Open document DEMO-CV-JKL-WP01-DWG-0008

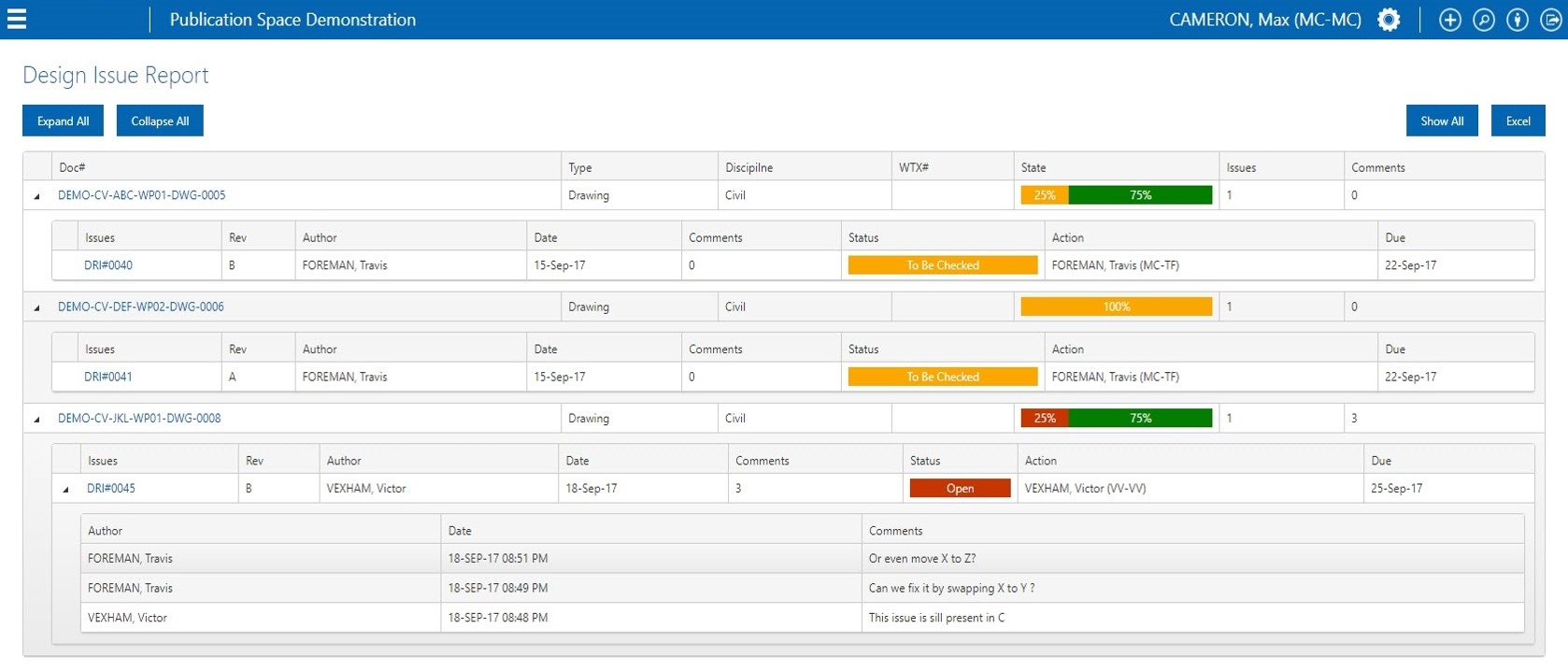(139, 418)
